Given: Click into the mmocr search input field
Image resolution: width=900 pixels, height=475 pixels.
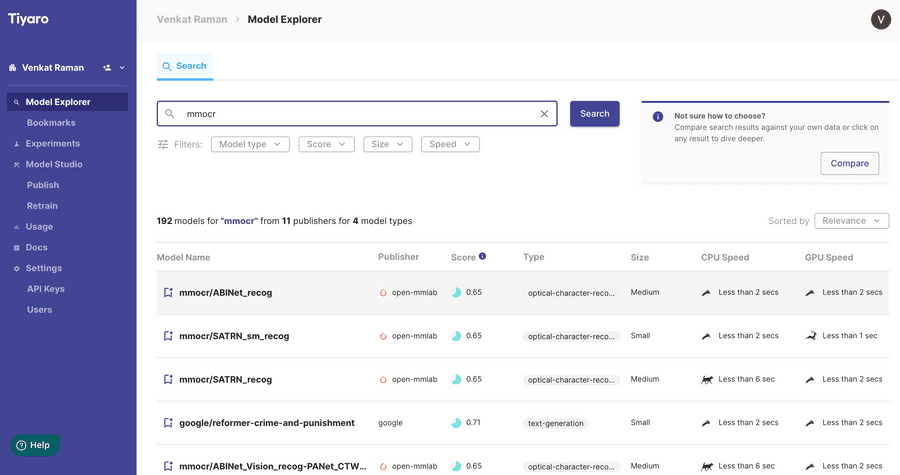Looking at the screenshot, I should [357, 114].
